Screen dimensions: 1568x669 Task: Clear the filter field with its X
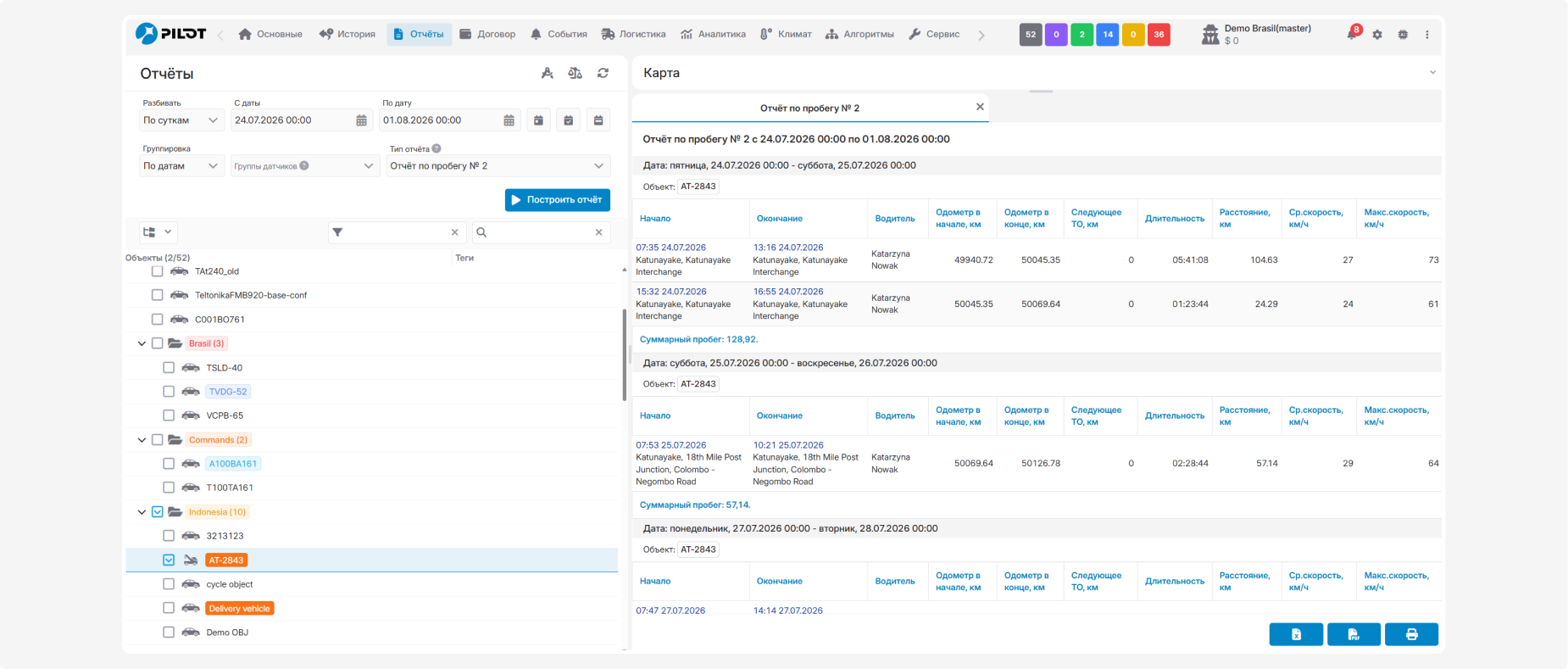455,232
